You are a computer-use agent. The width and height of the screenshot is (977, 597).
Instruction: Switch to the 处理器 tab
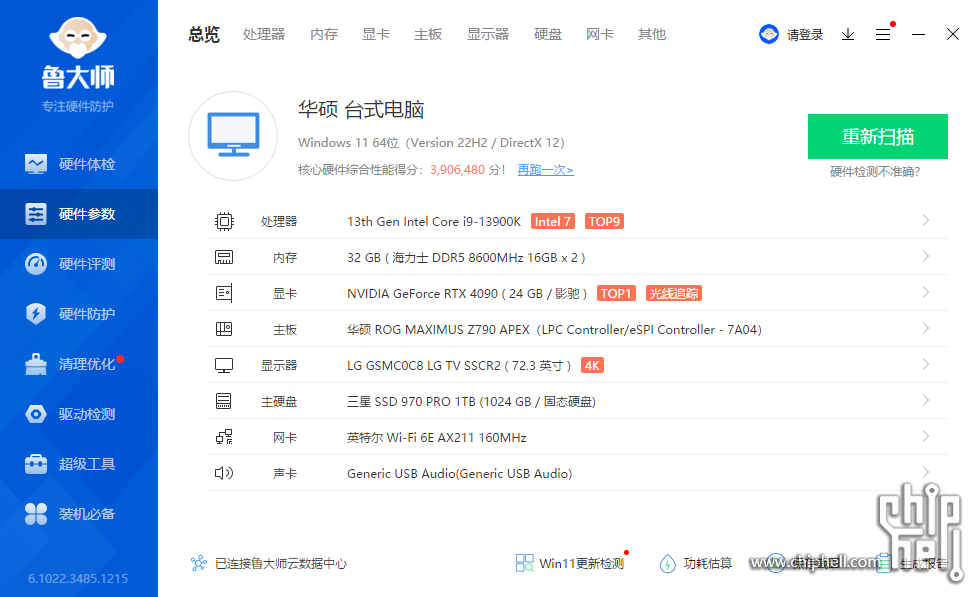coord(264,34)
